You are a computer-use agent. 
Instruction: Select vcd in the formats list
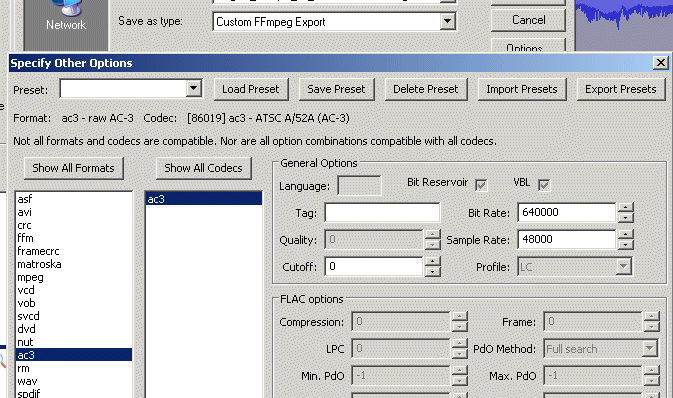pyautogui.click(x=73, y=290)
